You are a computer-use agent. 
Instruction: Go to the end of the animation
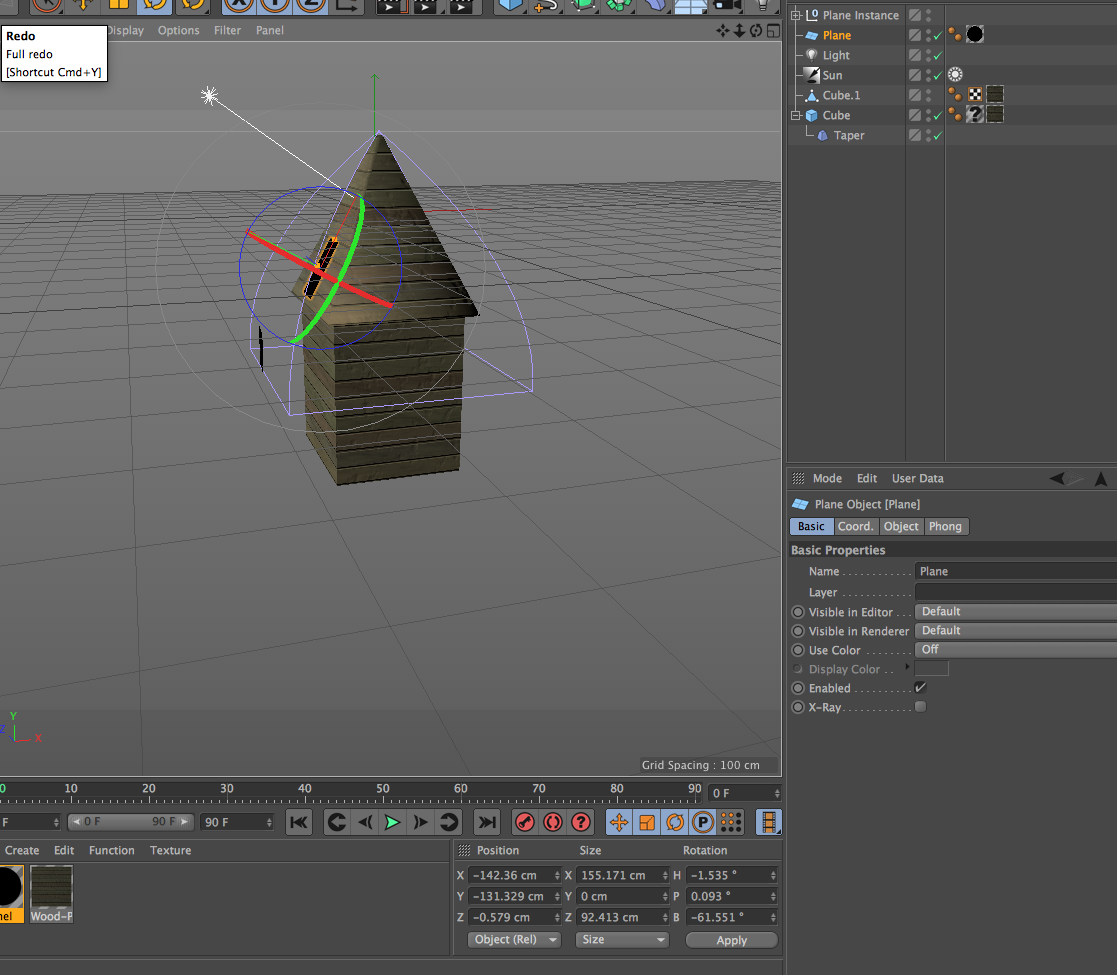tap(486, 822)
